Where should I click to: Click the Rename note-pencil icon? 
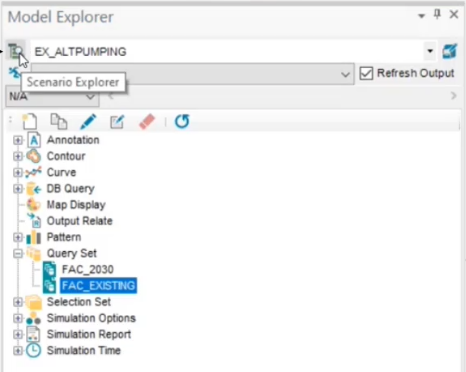(x=117, y=122)
